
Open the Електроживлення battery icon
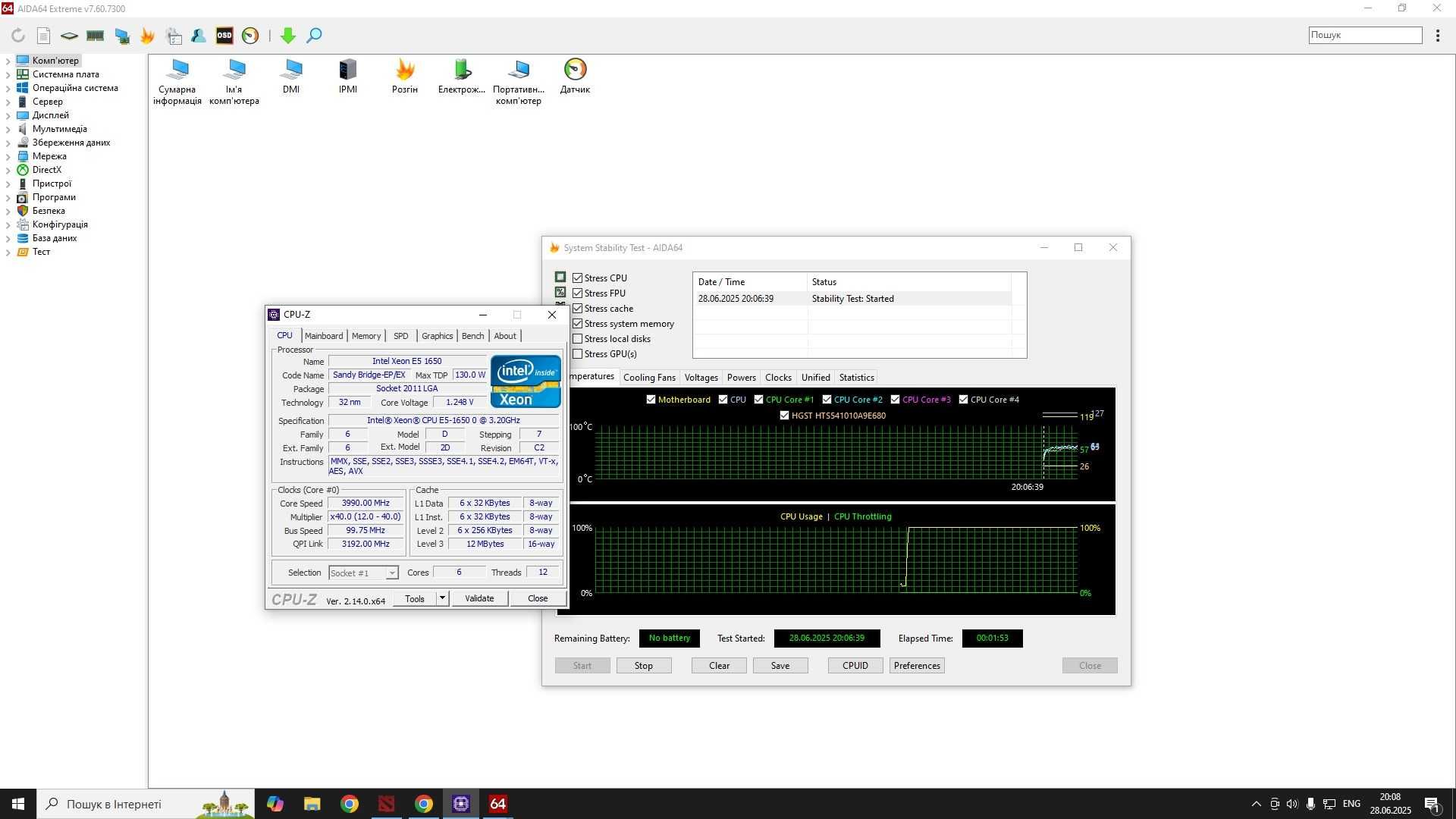(462, 76)
